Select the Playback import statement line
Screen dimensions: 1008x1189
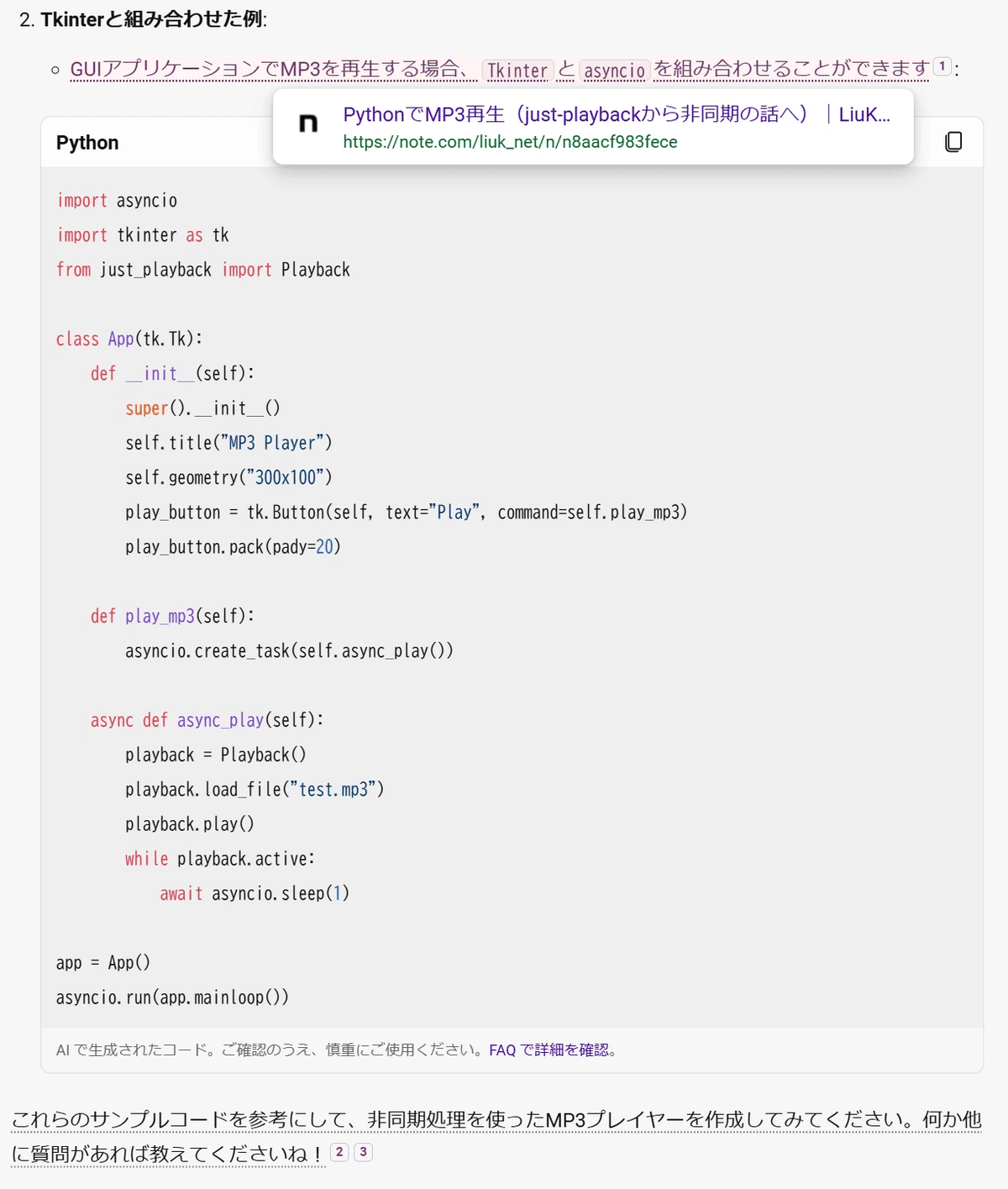[203, 269]
